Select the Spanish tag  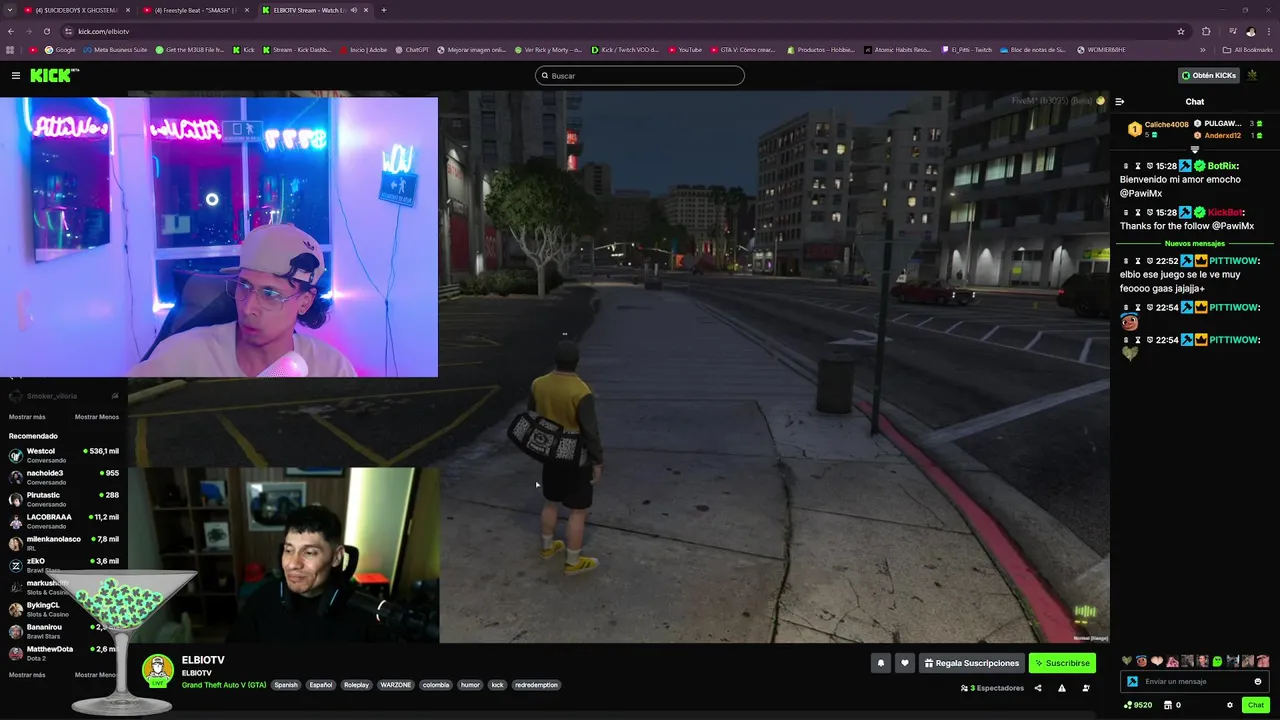286,685
